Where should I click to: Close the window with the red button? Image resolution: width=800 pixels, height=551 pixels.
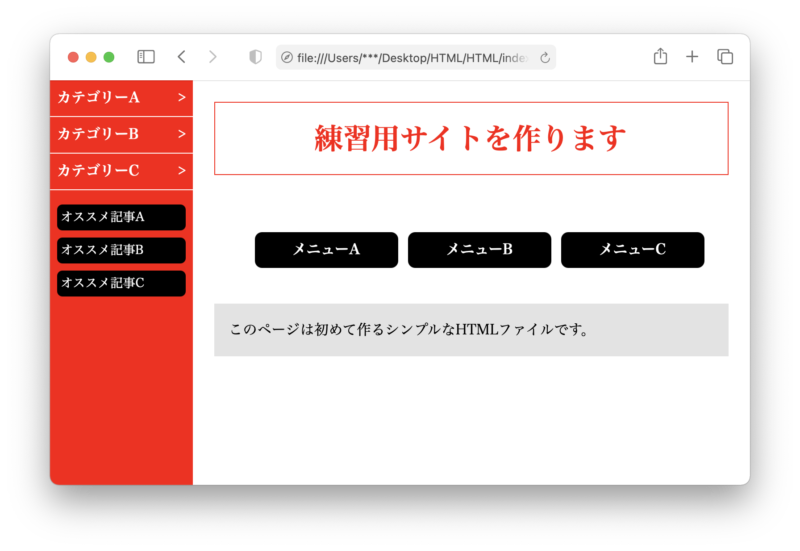click(x=73, y=57)
